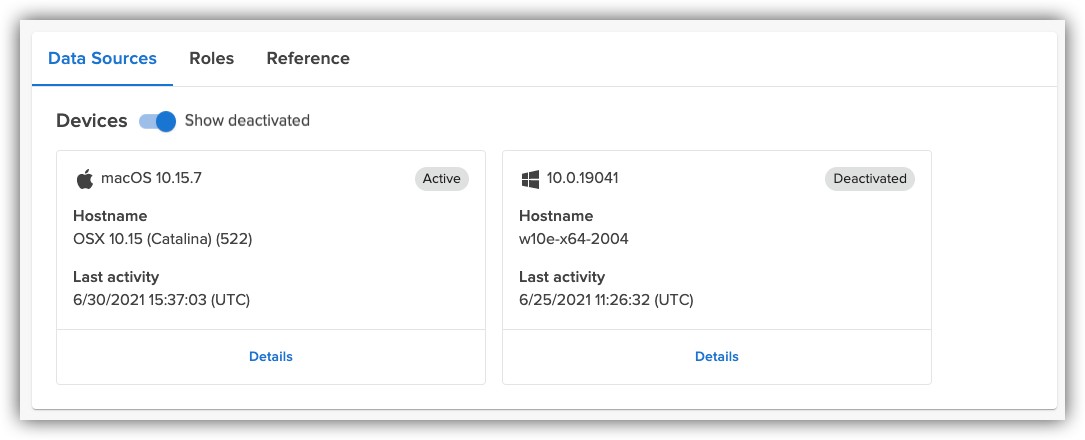View Details of the w10e-x64-2004 device
Image resolution: width=1085 pixels, height=440 pixels.
tap(716, 356)
